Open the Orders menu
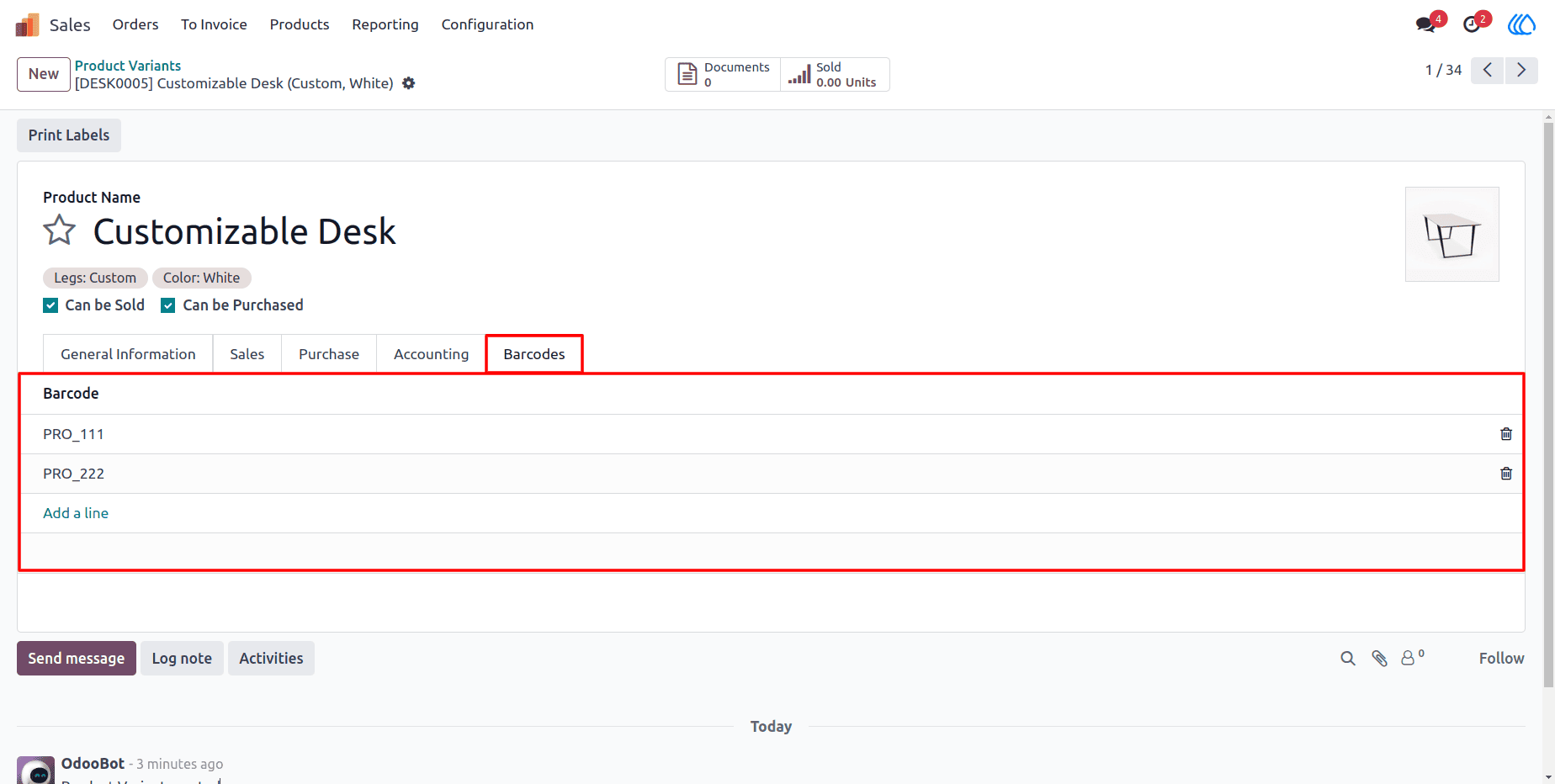Viewport: 1555px width, 784px height. click(135, 24)
